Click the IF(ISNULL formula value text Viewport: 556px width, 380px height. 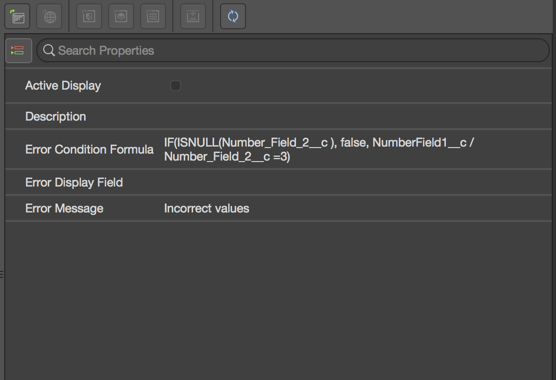(319, 149)
